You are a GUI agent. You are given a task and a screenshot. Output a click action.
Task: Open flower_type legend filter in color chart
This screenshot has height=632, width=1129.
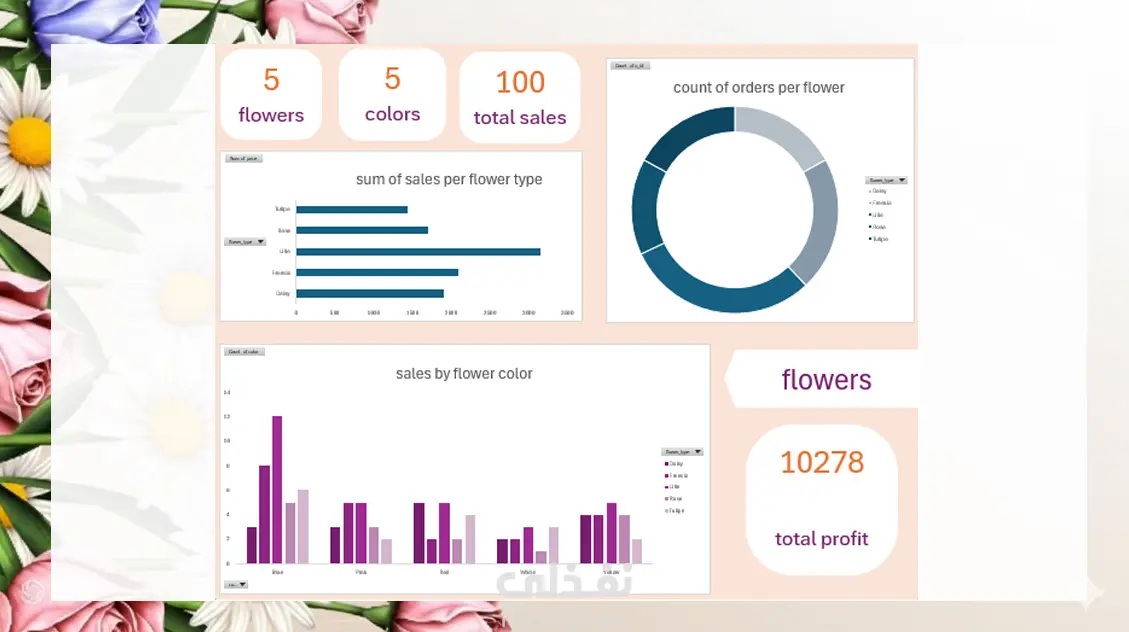tap(682, 452)
